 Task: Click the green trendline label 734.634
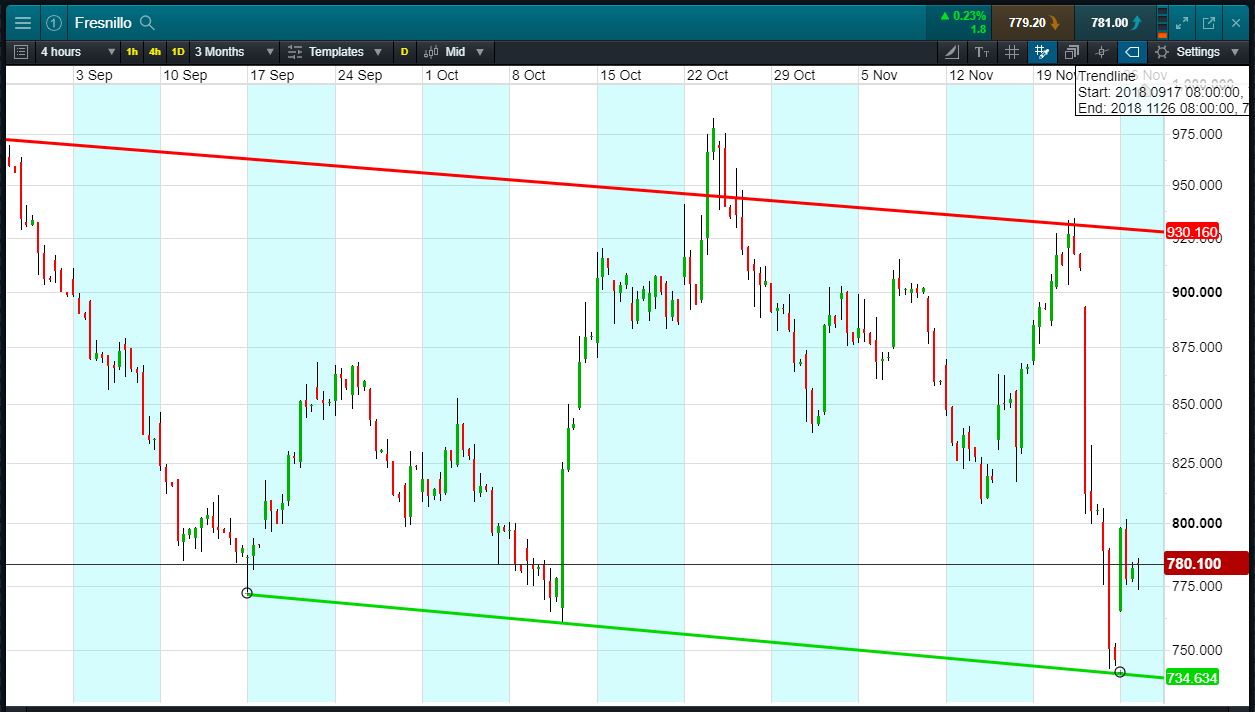pos(1193,677)
